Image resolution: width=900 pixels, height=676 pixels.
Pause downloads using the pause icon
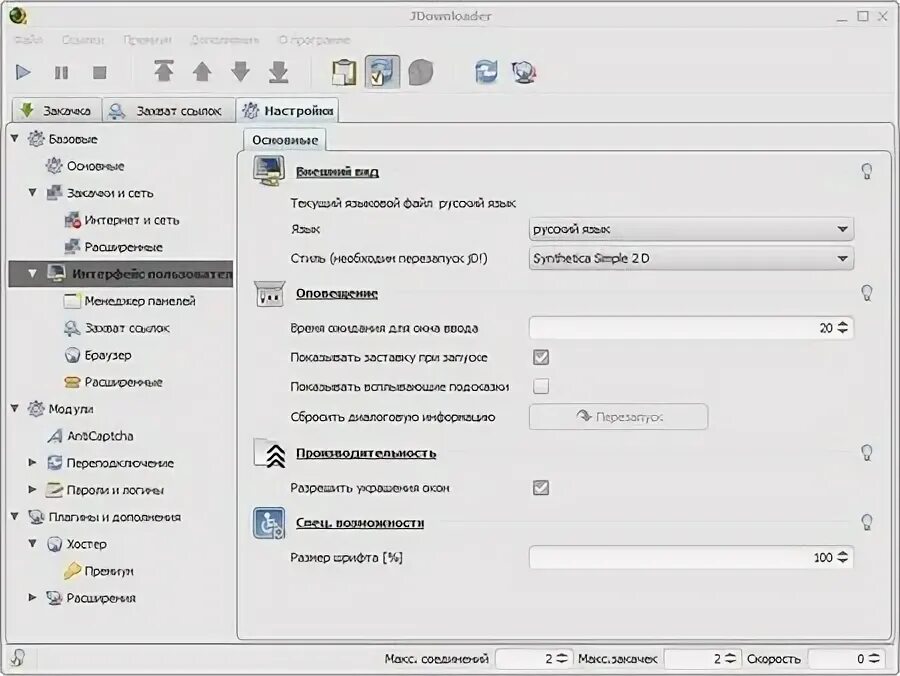[61, 72]
